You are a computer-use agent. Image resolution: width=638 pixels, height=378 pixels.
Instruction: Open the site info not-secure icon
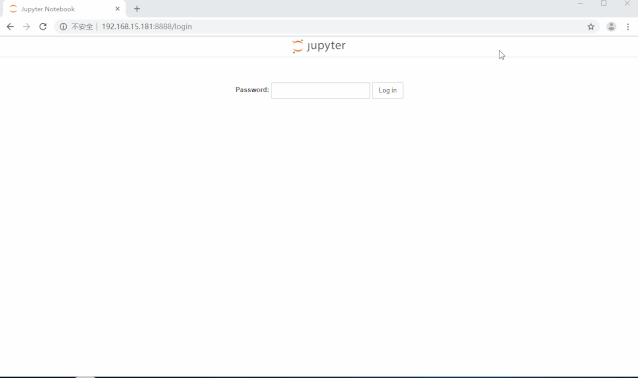coord(63,26)
